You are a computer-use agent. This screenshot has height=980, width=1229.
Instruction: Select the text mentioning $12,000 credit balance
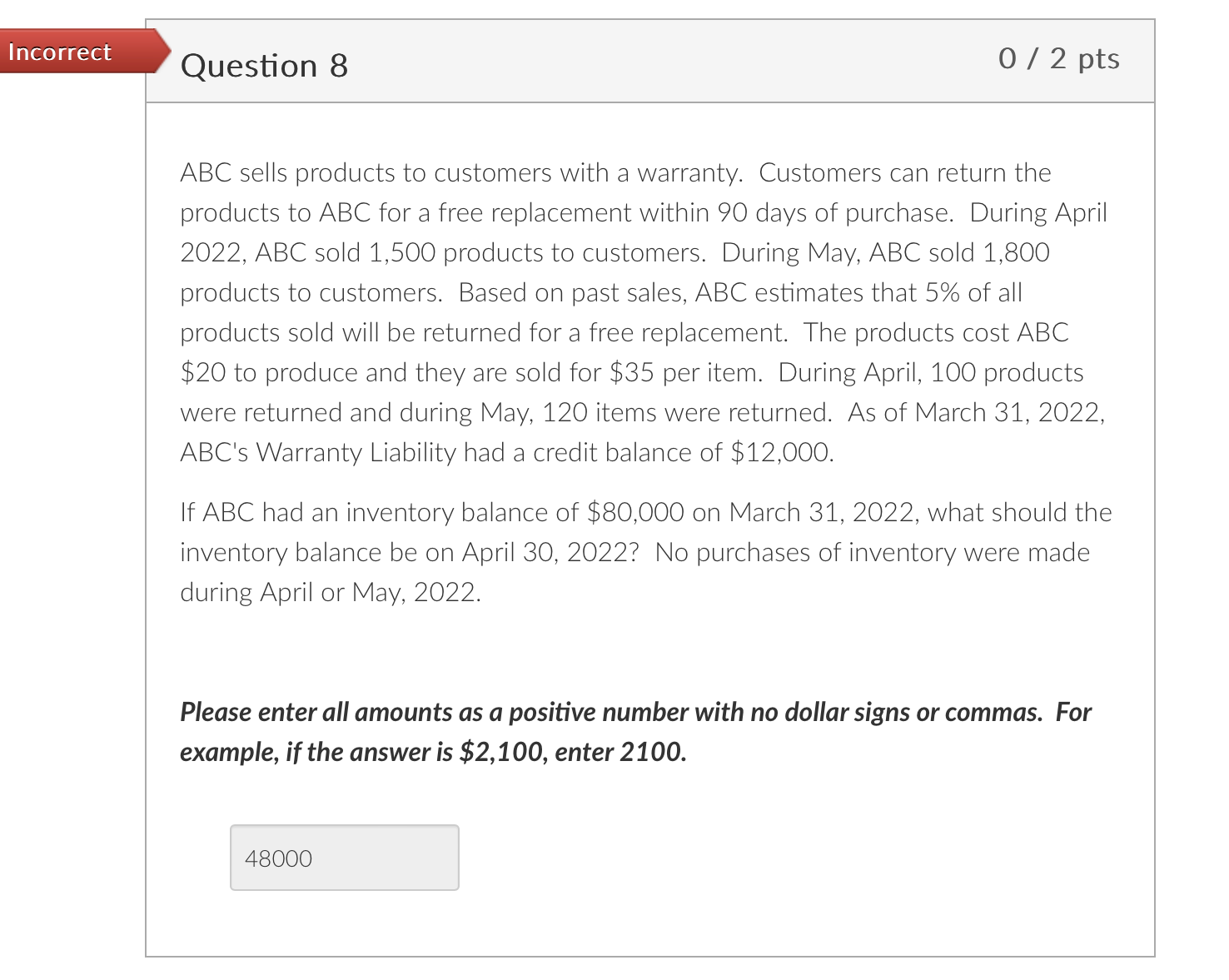(x=783, y=452)
